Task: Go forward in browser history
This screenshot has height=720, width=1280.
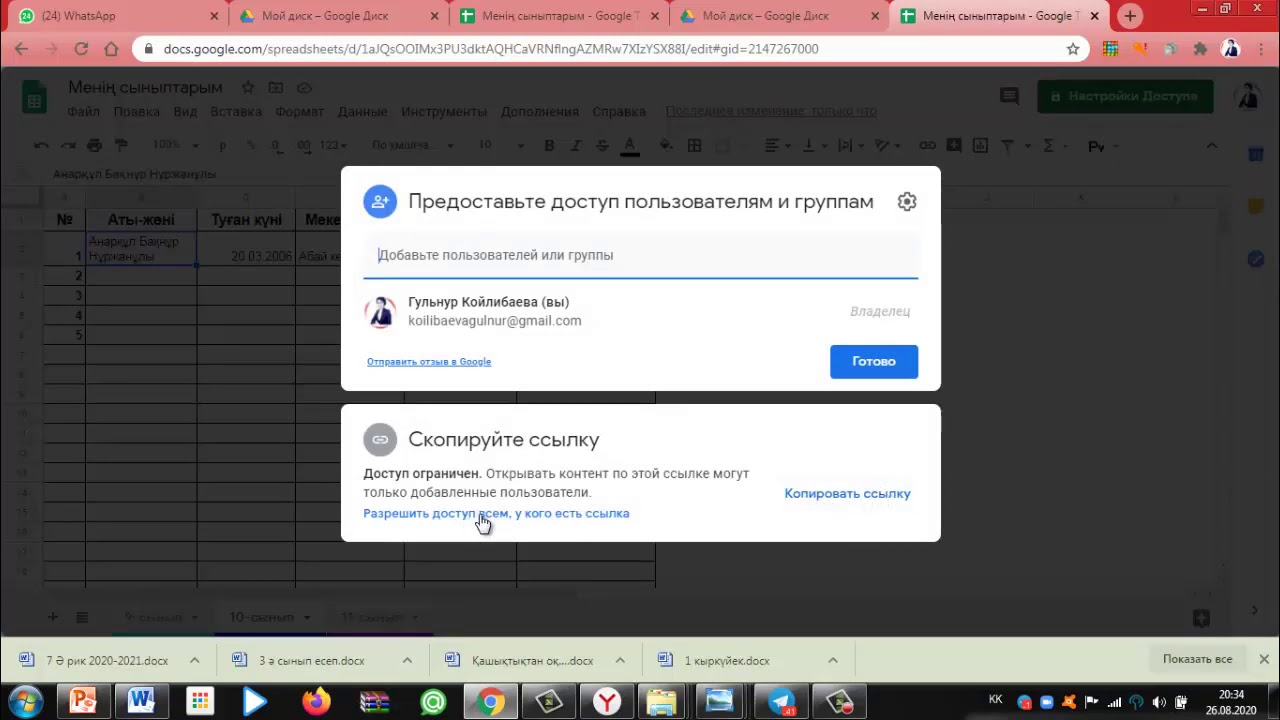Action: tap(52, 48)
